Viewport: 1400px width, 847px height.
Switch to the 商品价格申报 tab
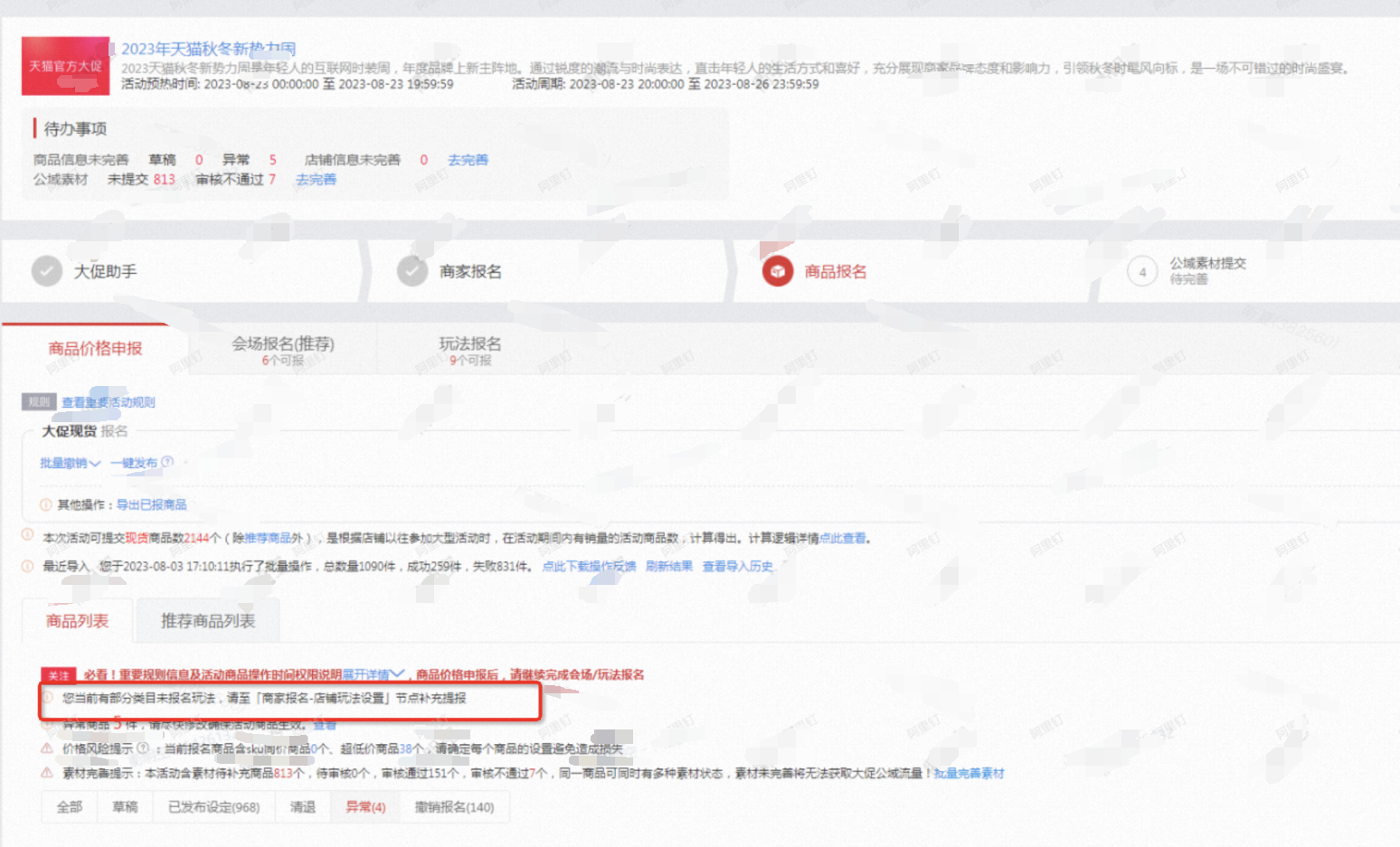tap(95, 348)
